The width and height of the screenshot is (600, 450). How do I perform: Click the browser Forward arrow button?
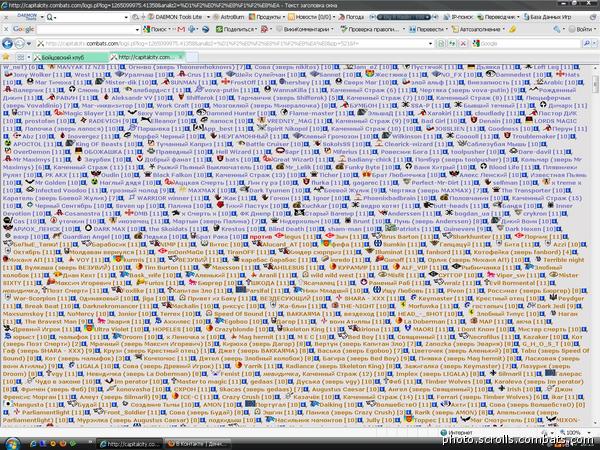pyautogui.click(x=20, y=43)
